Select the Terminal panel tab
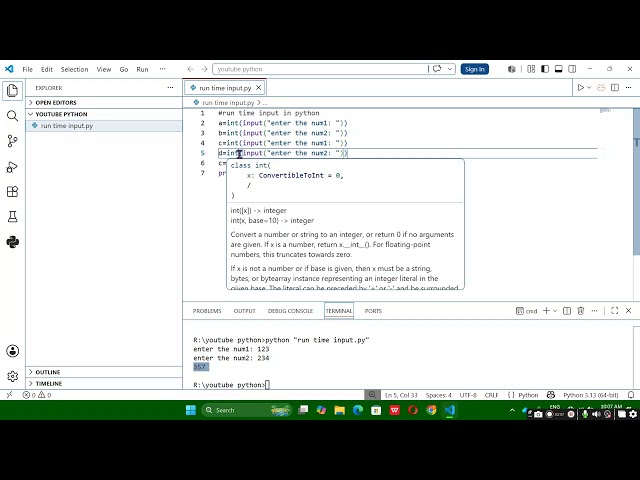 339,311
